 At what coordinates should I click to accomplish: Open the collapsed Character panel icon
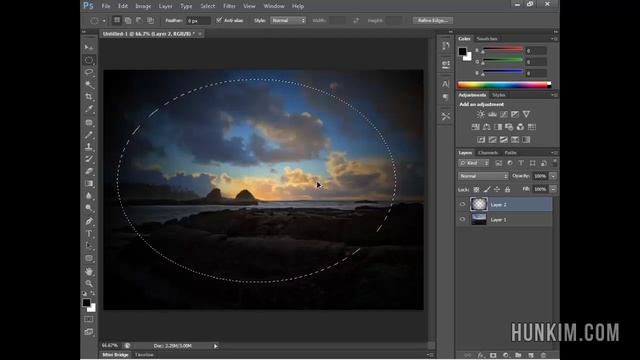click(446, 84)
